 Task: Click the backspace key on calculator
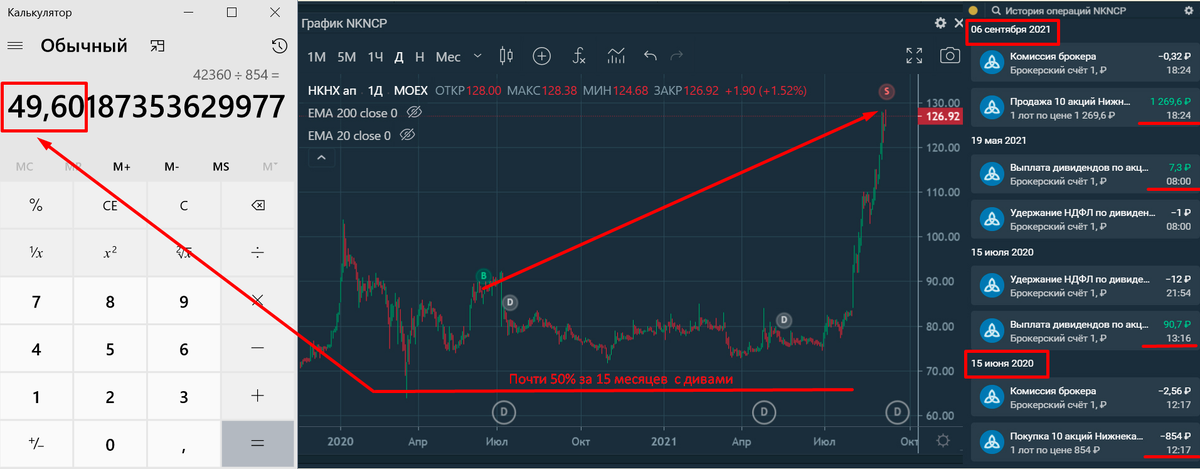coord(258,206)
